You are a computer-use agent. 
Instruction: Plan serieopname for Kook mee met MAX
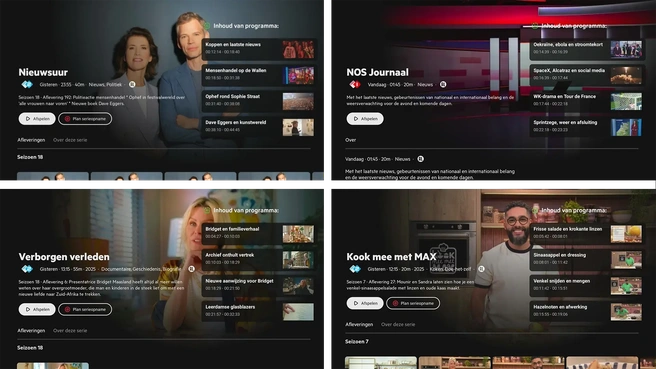click(413, 303)
